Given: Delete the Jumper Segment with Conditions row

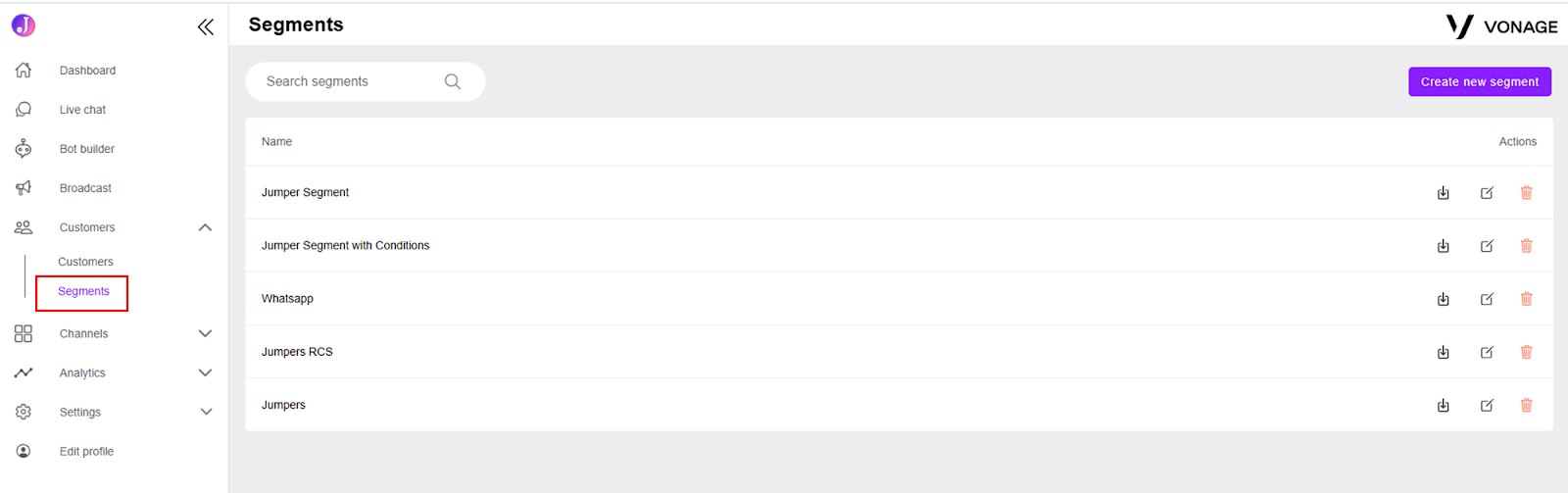Looking at the screenshot, I should coord(1526,246).
